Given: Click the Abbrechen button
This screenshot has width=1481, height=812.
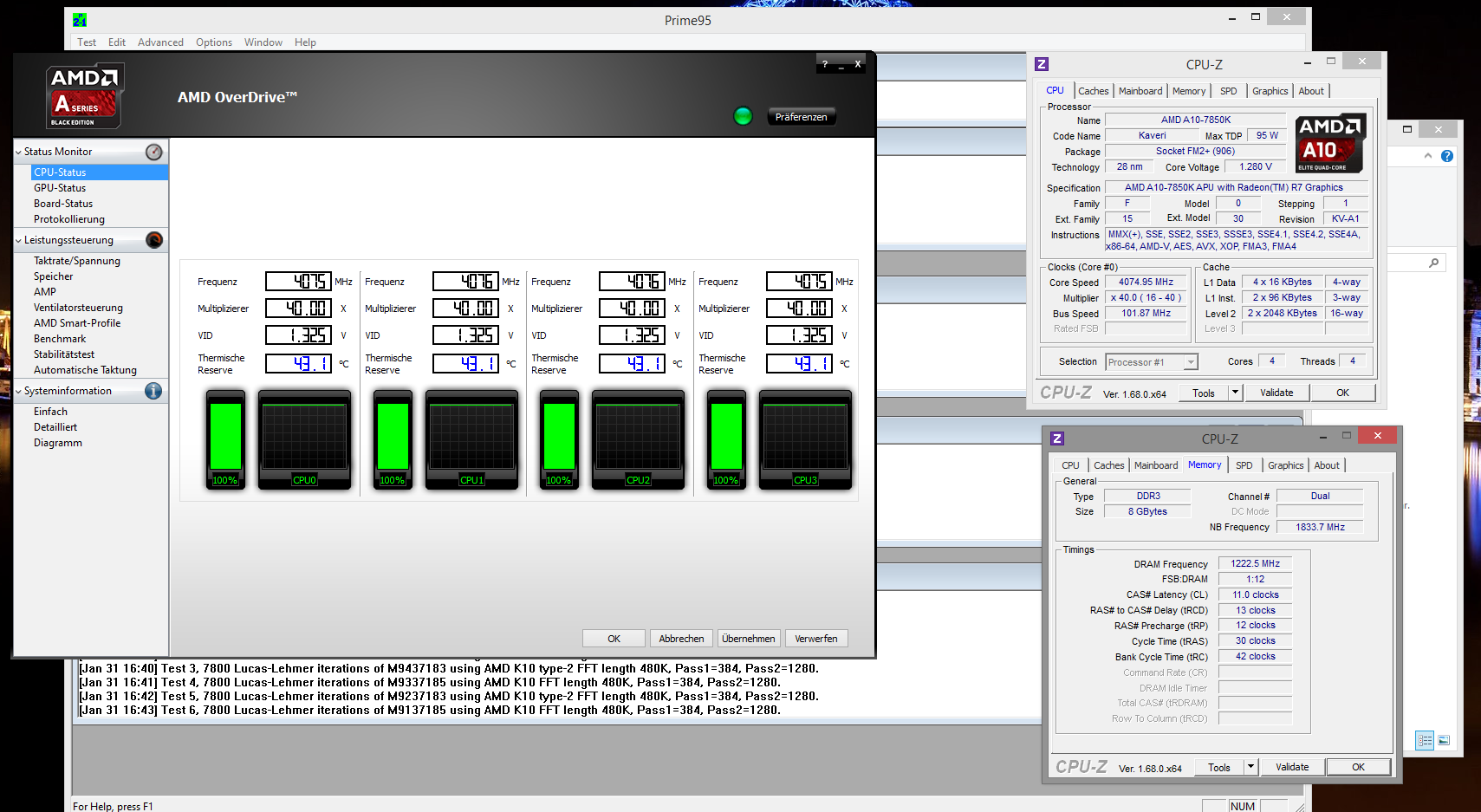Looking at the screenshot, I should pos(681,639).
